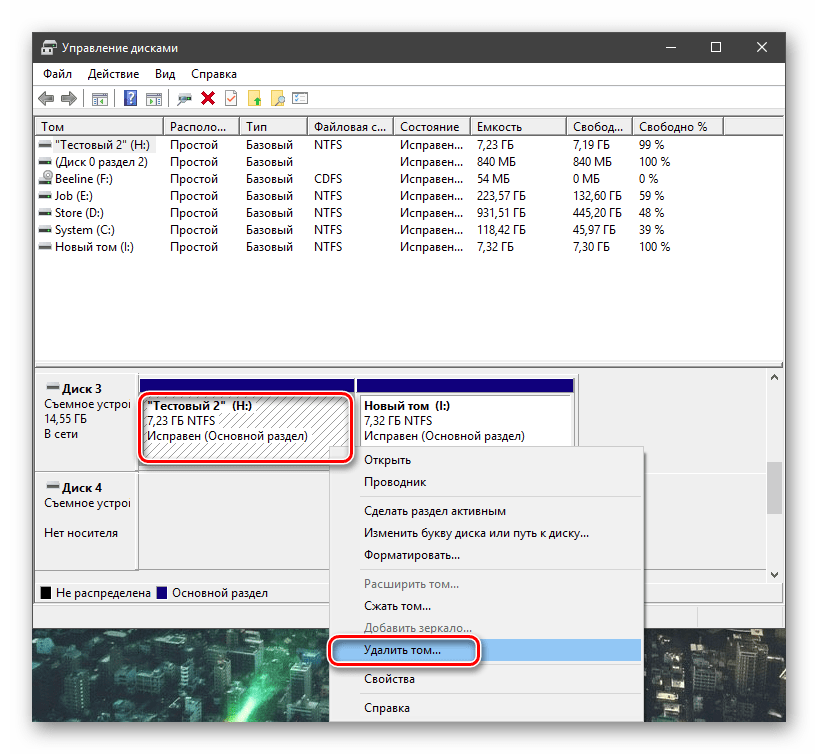818x754 pixels.
Task: Open the Действие menu
Action: (x=113, y=74)
